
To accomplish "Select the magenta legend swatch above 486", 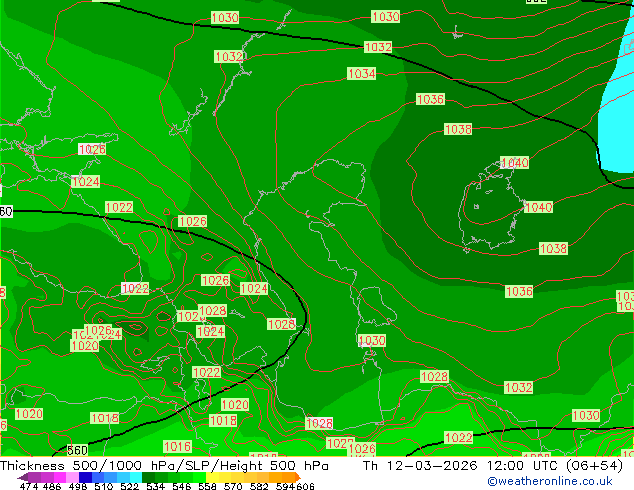I will (x=60, y=477).
